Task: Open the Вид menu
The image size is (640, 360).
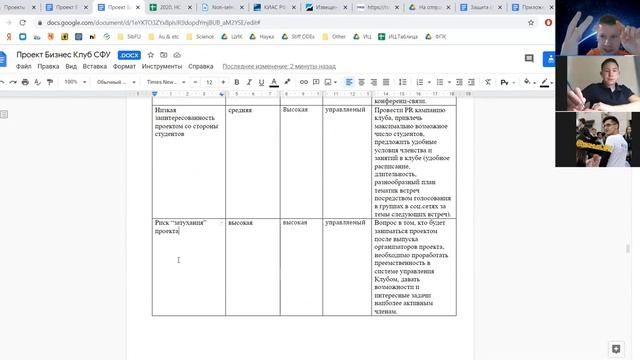Action: [x=71, y=66]
